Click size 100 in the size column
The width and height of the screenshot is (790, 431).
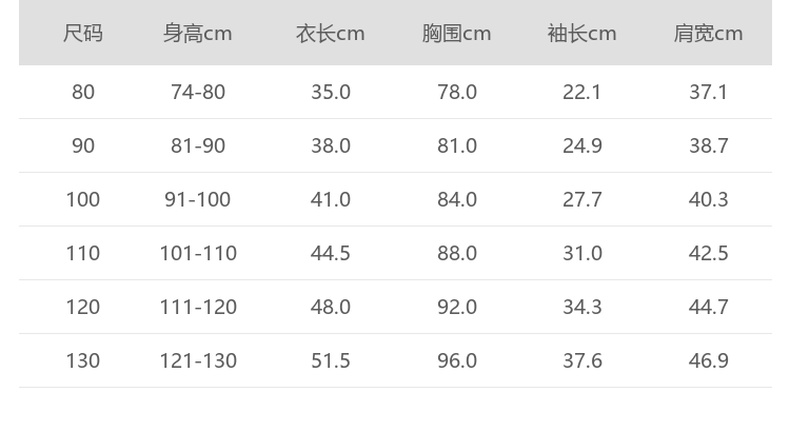click(83, 200)
